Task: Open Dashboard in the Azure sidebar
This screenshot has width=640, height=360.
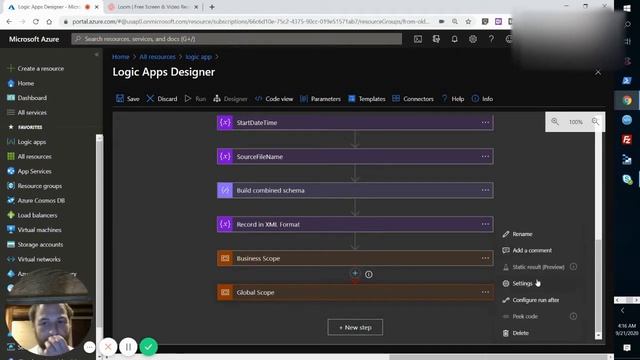Action: point(27,98)
